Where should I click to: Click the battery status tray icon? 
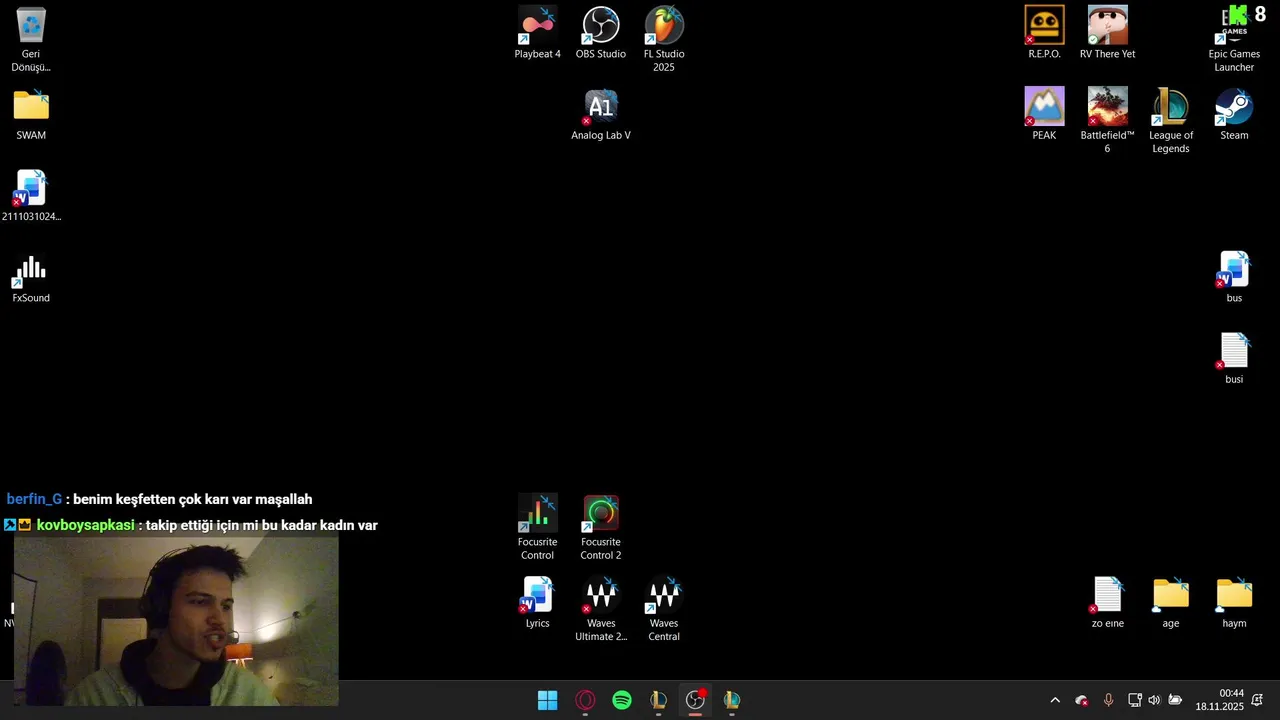tap(1175, 700)
